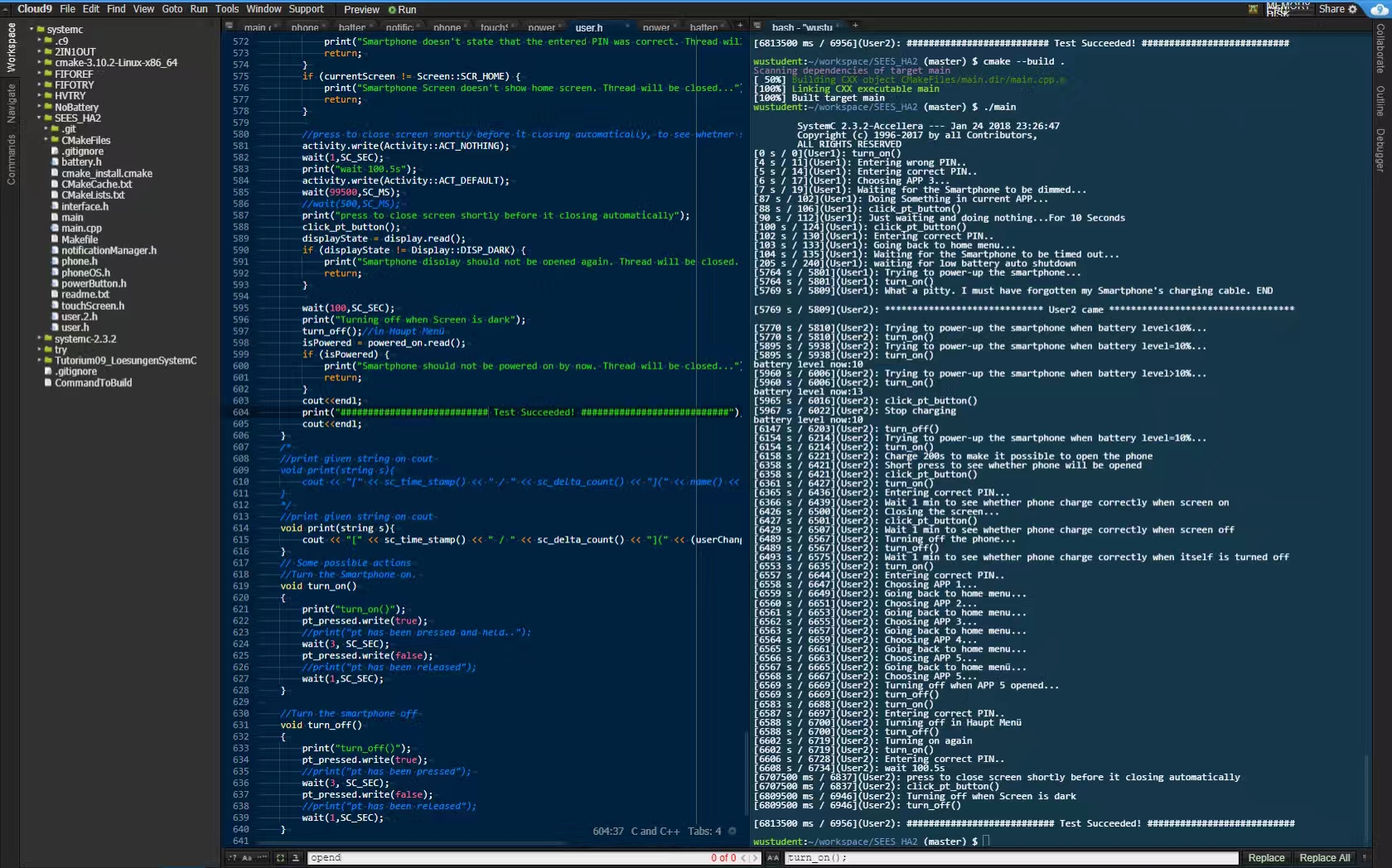1392x868 pixels.
Task: Open the Goto menu
Action: (x=172, y=9)
